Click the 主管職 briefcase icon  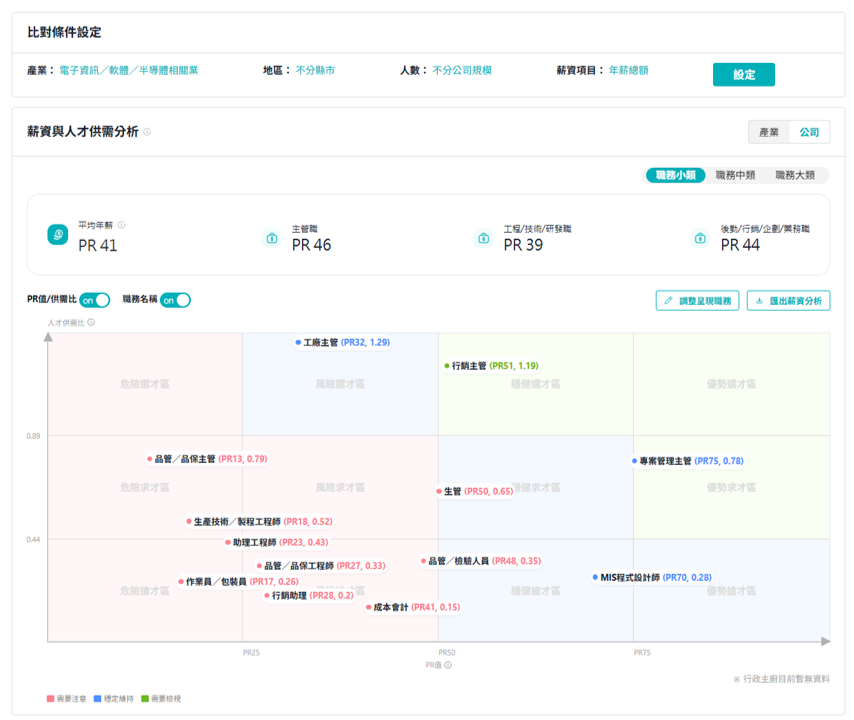(x=271, y=238)
